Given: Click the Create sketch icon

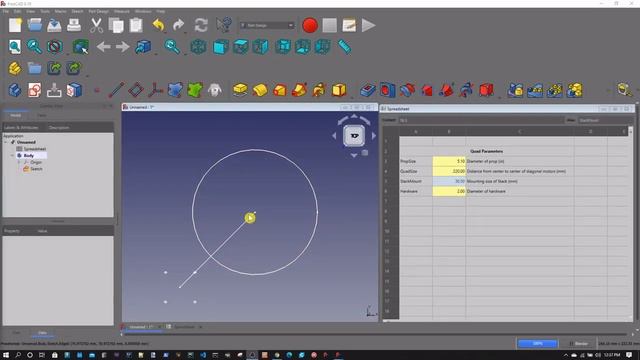Looking at the screenshot, I should pos(35,90).
